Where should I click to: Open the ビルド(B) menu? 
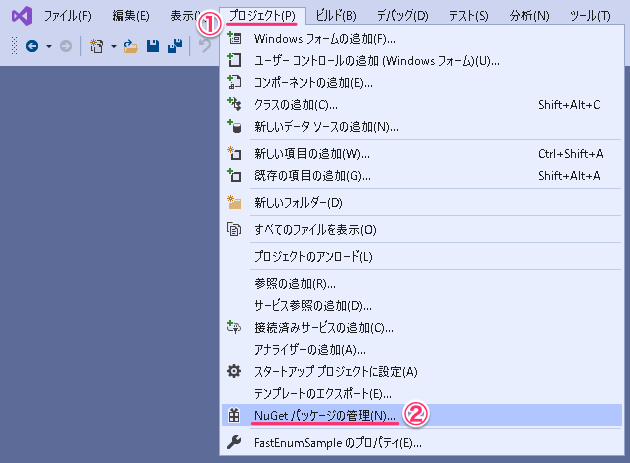(x=335, y=16)
